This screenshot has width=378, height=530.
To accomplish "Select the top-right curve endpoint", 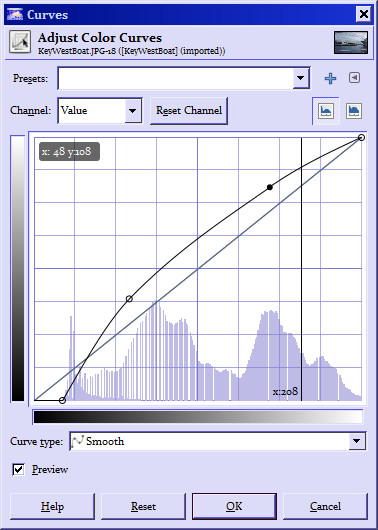I will tap(361, 137).
